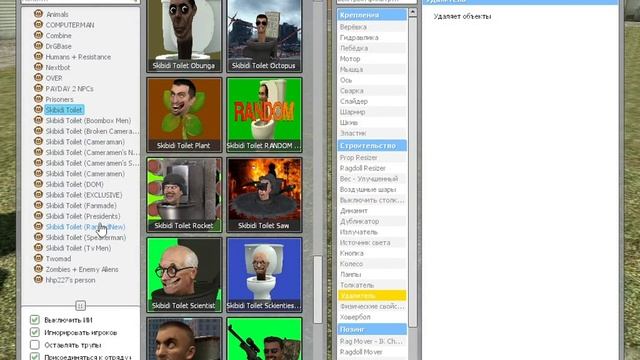Open Skibidi Toilet (Speakerman) category
The height and width of the screenshot is (360, 640).
pos(86,237)
